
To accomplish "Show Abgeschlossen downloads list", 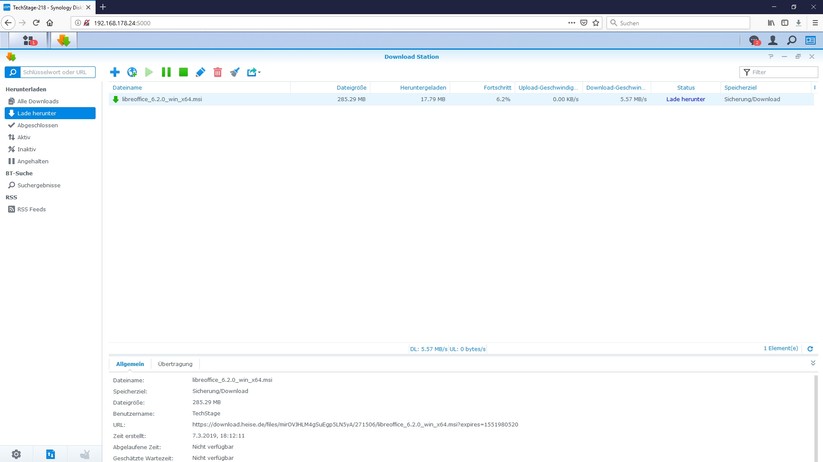I will tap(37, 125).
